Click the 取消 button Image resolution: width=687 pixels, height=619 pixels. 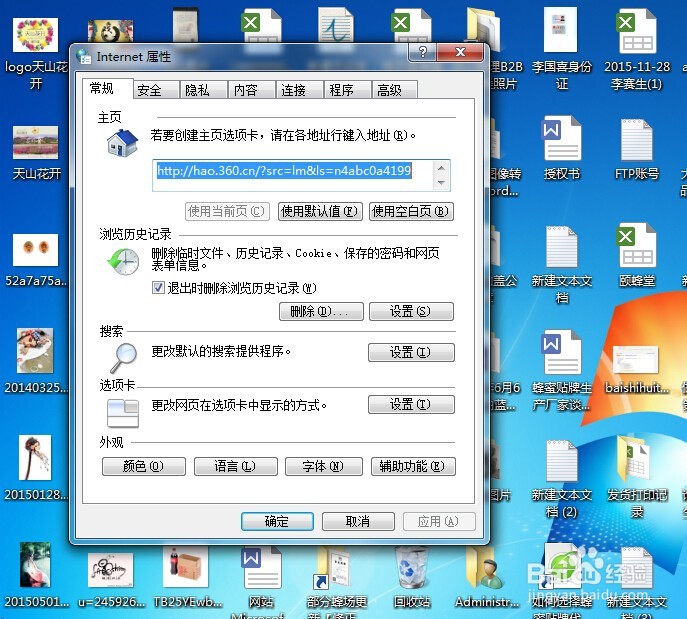pyautogui.click(x=358, y=521)
